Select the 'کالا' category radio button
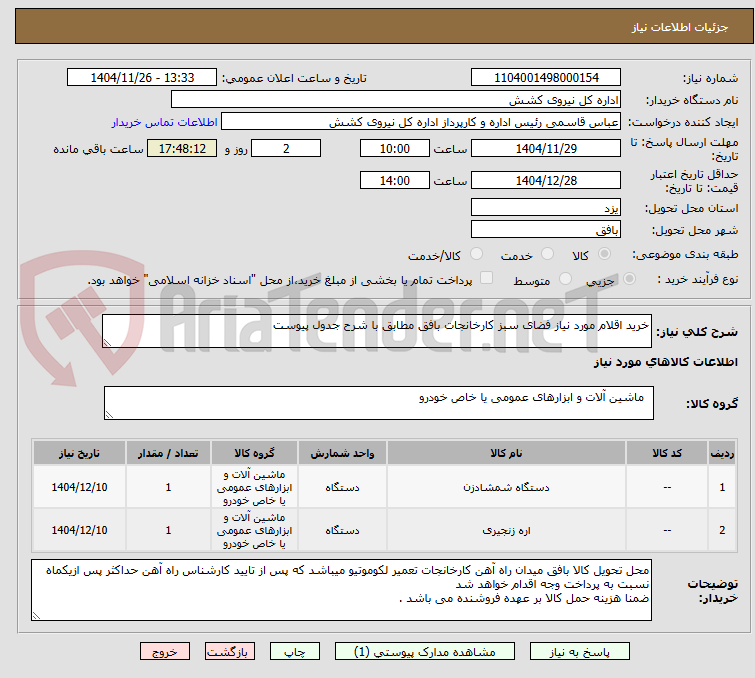 604,254
